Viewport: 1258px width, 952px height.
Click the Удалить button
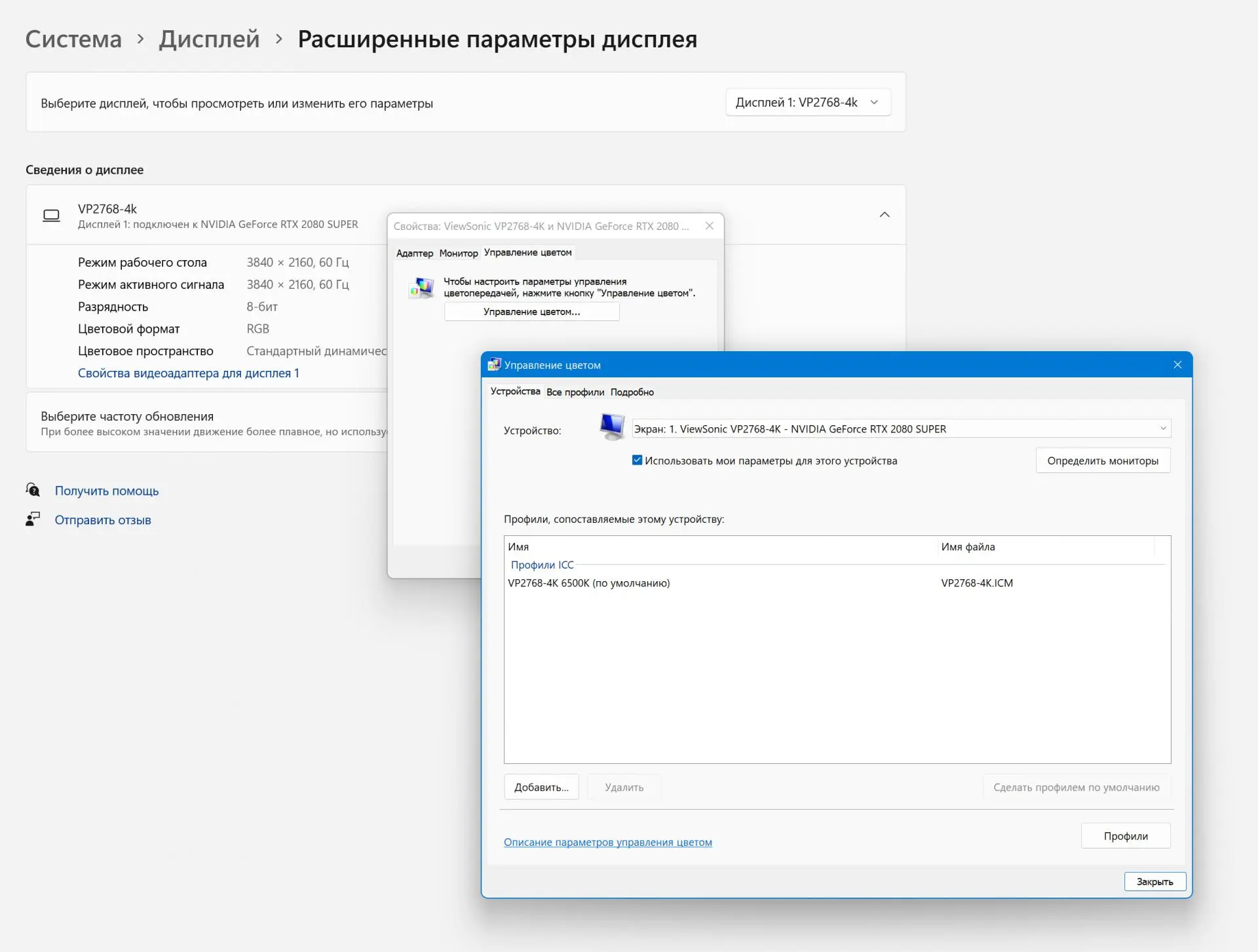(x=624, y=787)
